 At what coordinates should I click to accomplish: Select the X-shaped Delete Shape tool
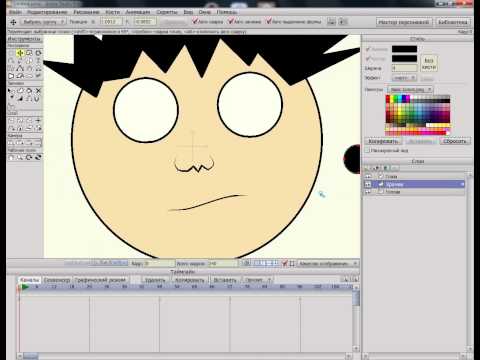[x=38, y=91]
